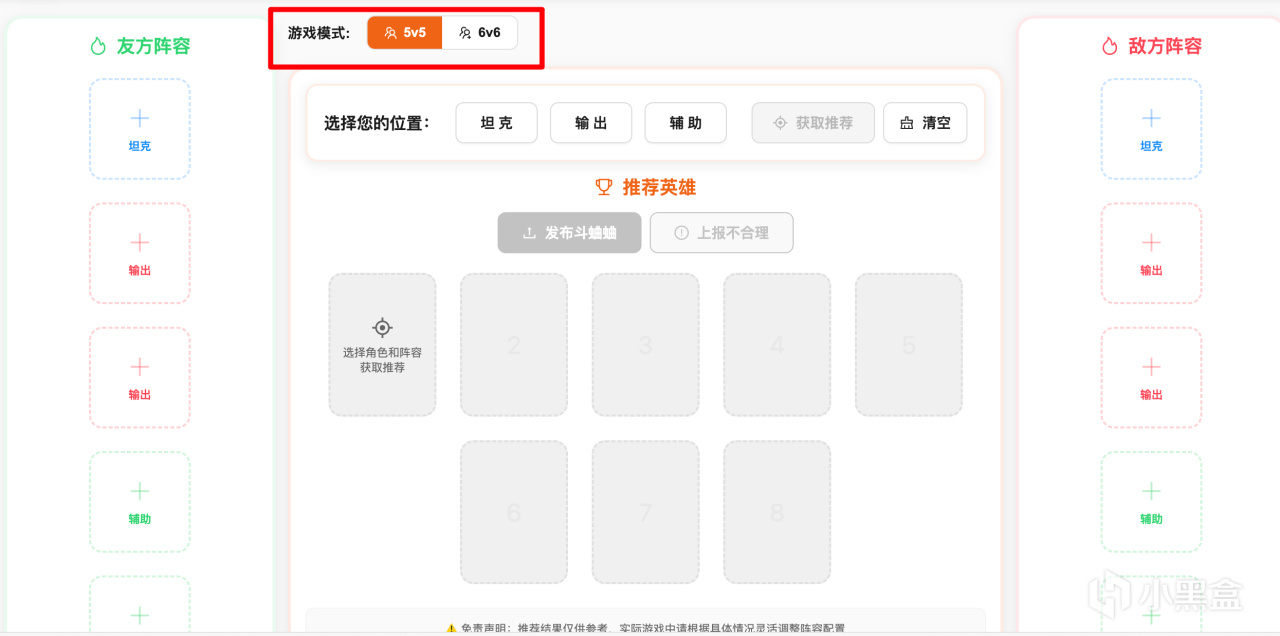
Task: Click the 敌方阵容 heading
Action: (1165, 46)
